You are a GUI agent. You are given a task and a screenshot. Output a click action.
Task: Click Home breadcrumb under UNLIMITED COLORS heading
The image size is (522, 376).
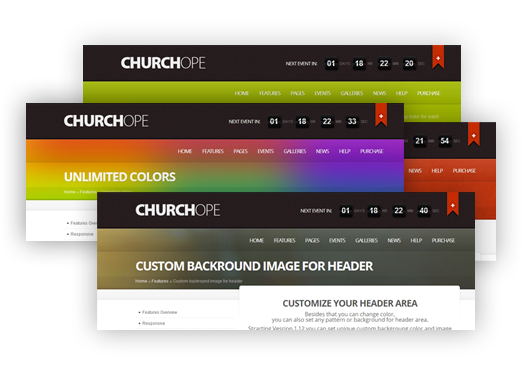pos(69,192)
